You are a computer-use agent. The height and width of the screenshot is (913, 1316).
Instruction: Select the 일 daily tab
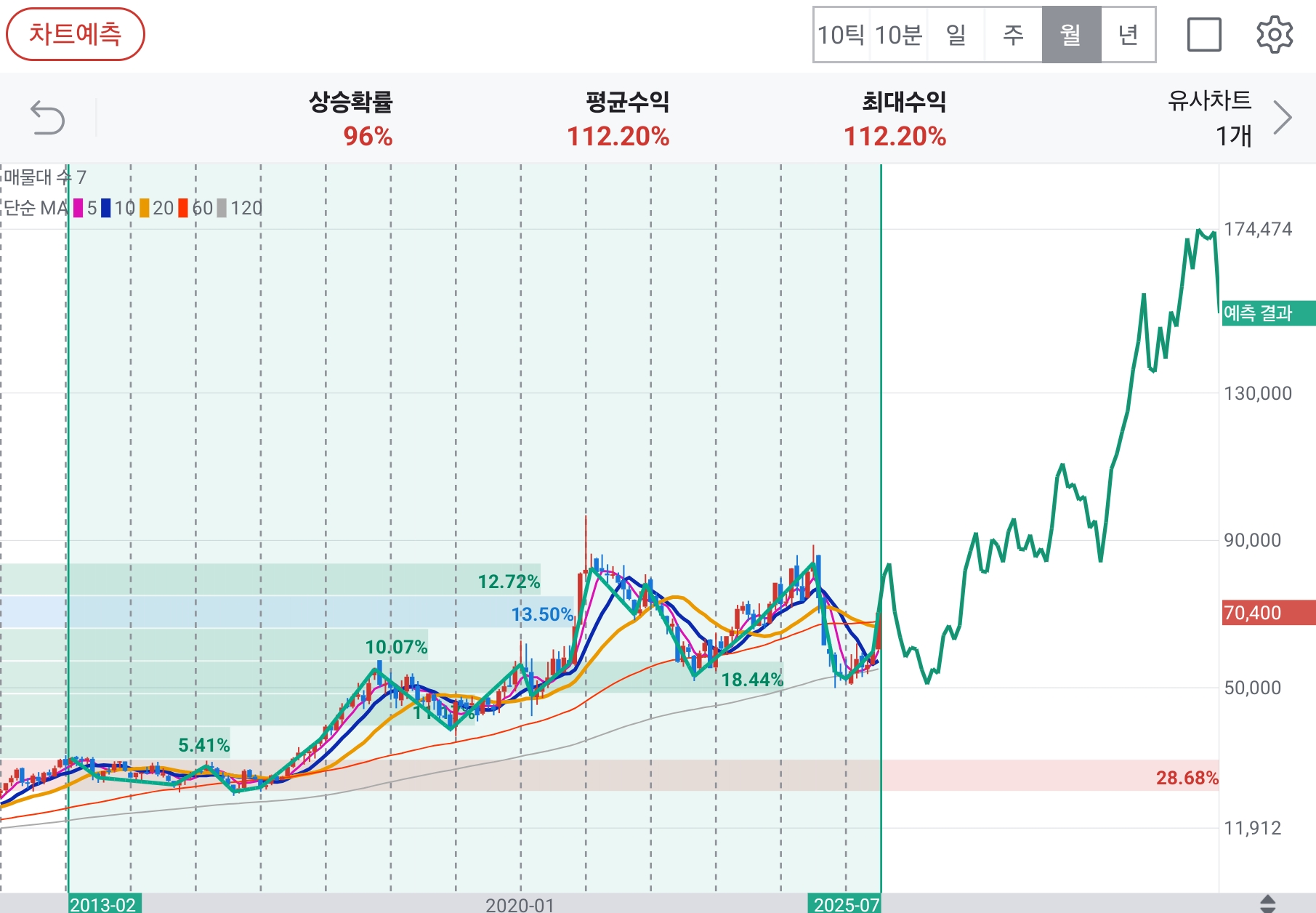pos(956,35)
